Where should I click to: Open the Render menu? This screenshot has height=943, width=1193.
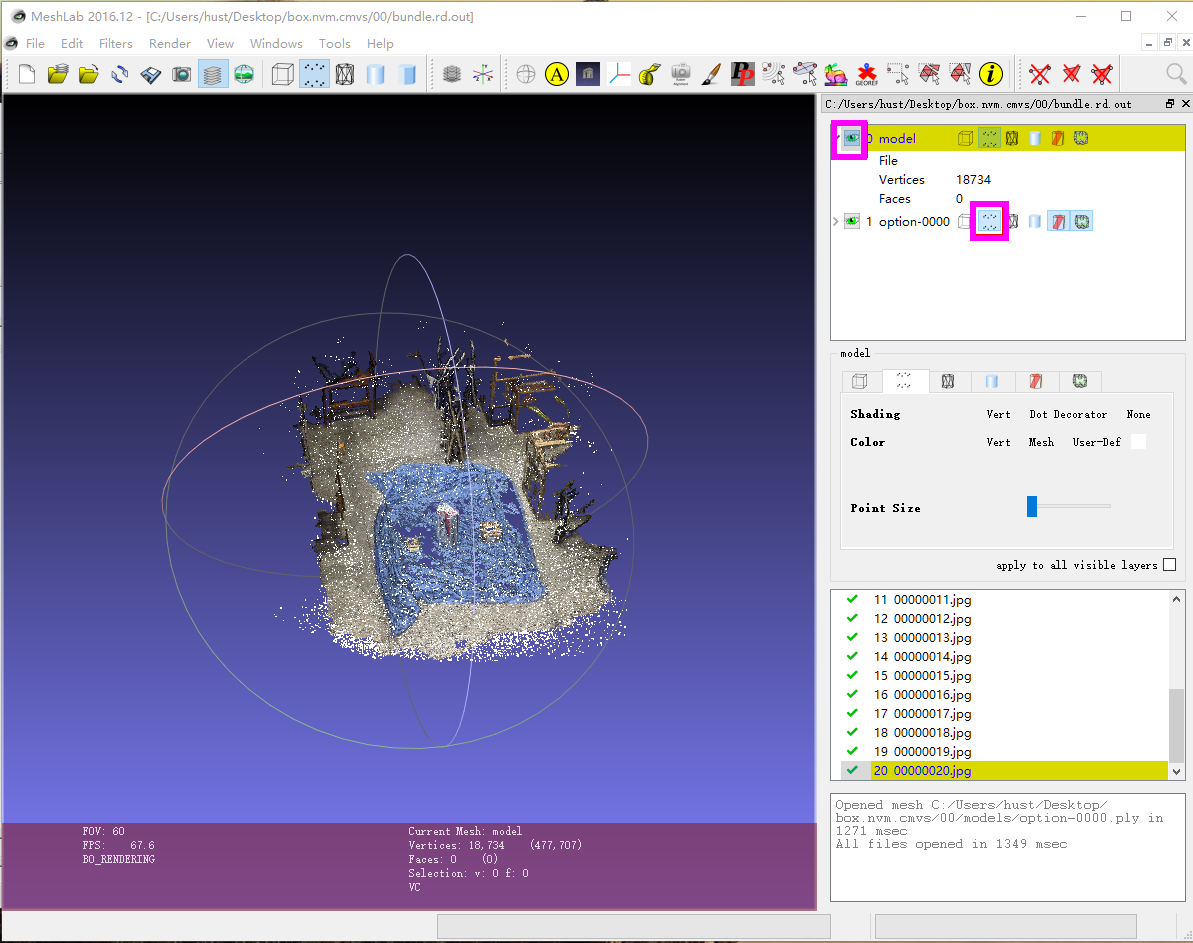[169, 43]
